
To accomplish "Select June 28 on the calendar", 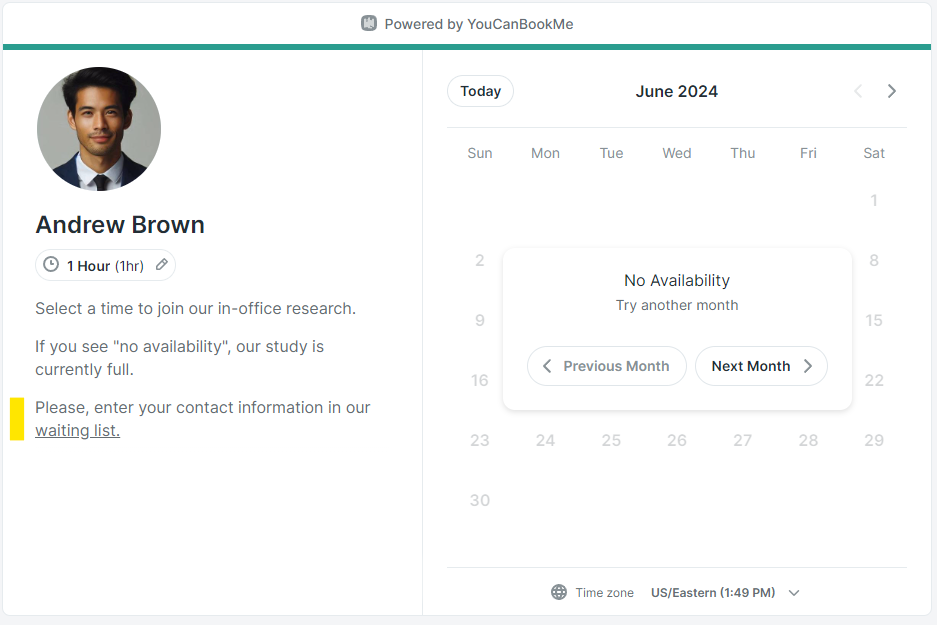I will click(x=809, y=440).
